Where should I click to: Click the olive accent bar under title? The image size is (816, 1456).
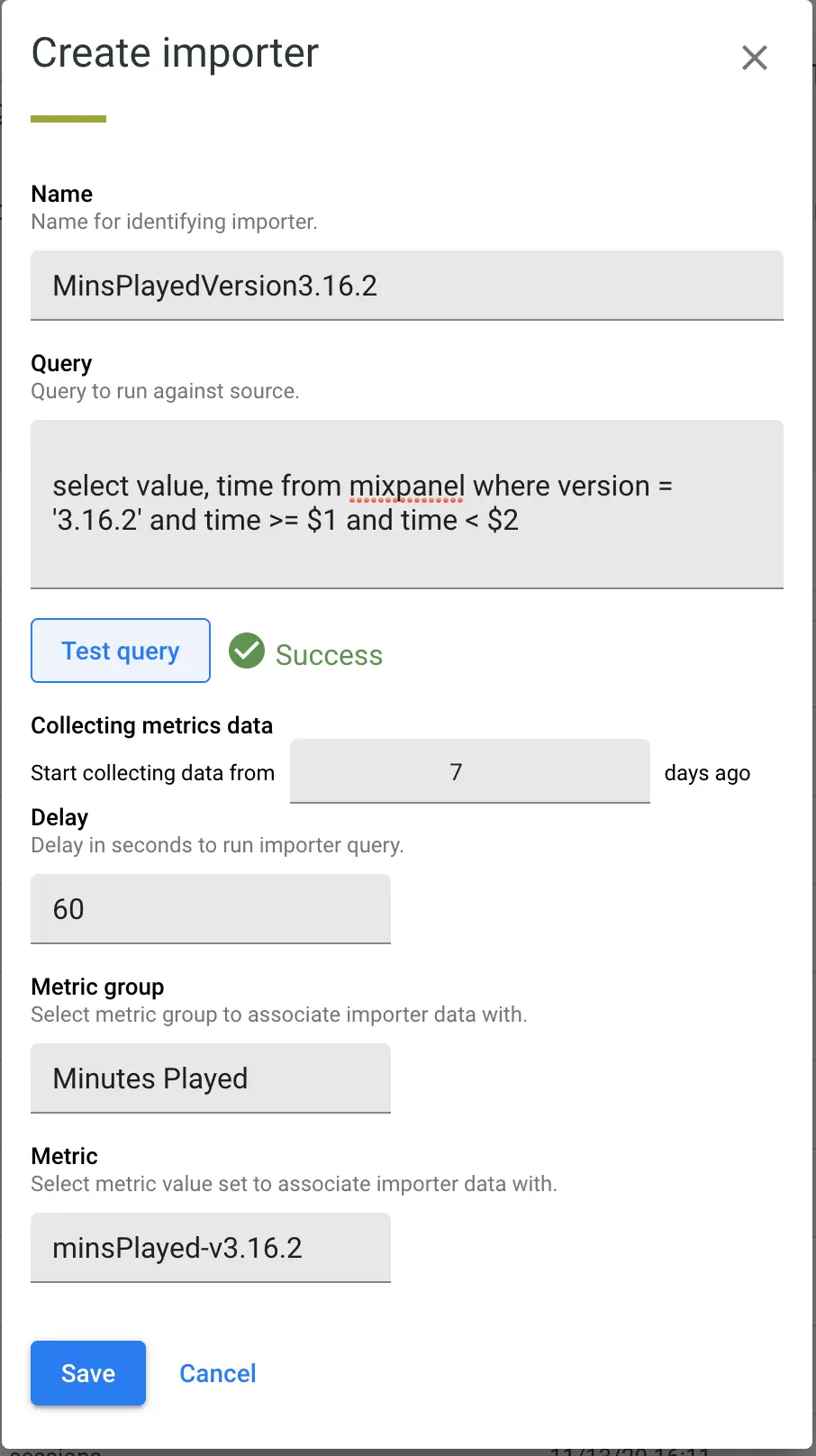68,119
